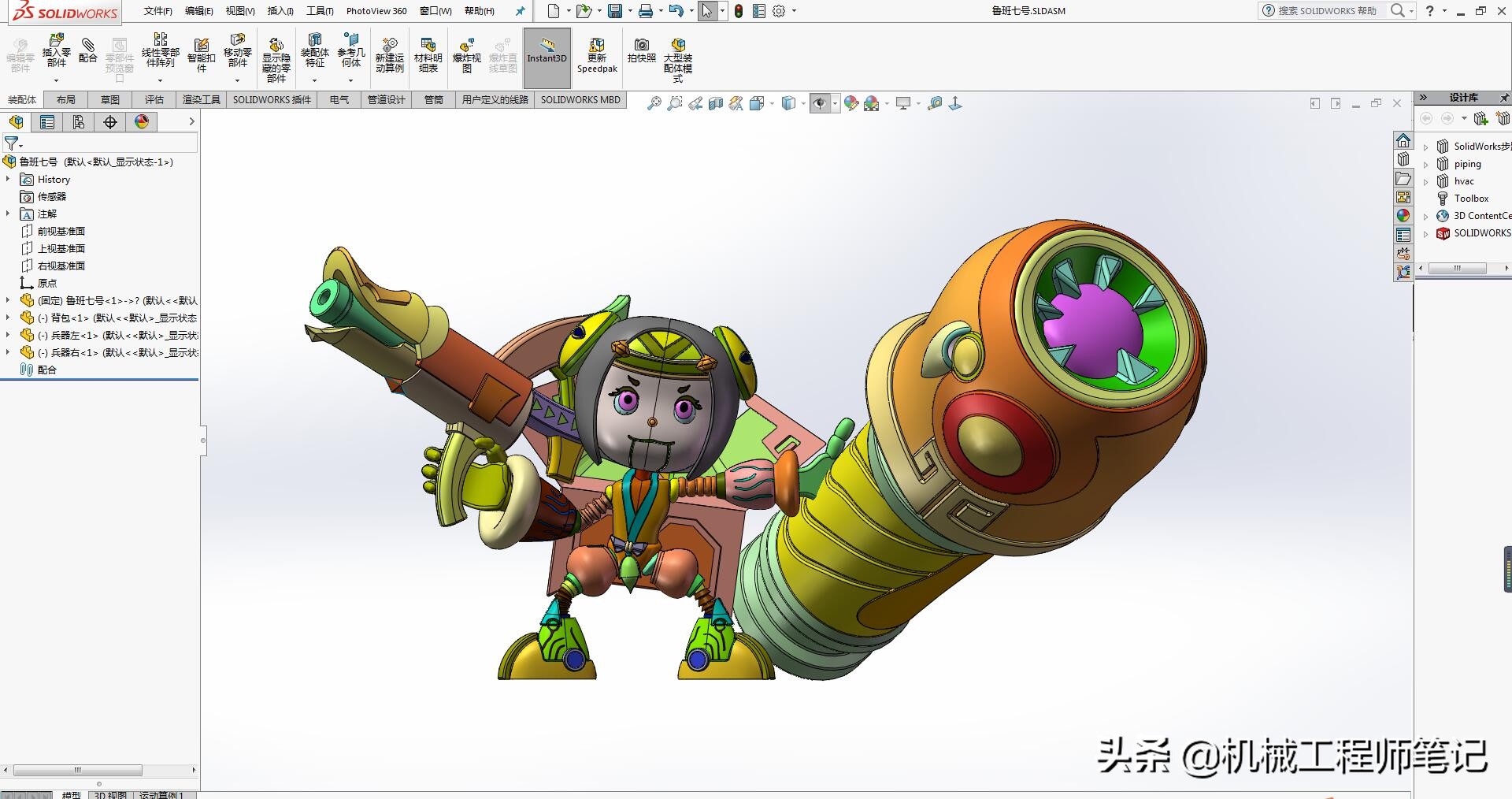1512x799 pixels.
Task: Open the PhotoView 360 menu
Action: 376,11
